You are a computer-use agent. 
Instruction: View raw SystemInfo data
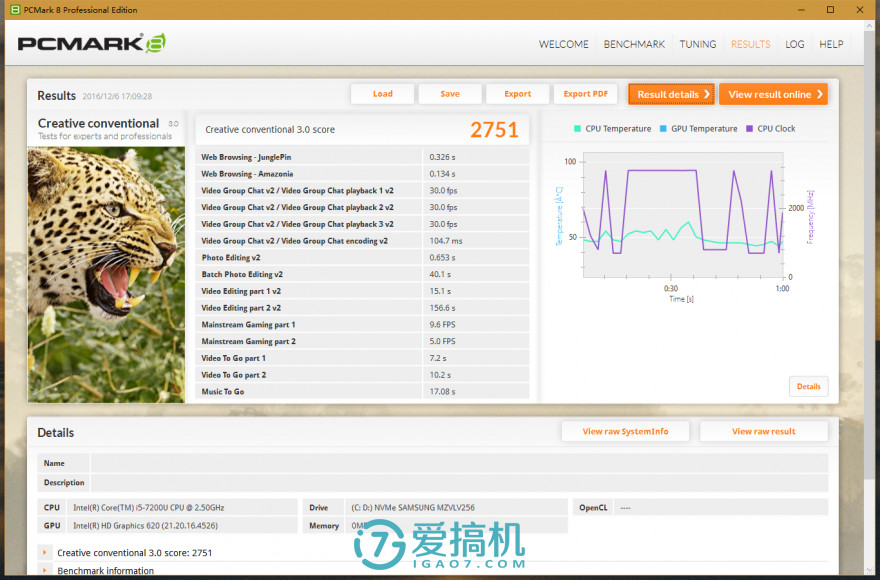click(x=625, y=431)
